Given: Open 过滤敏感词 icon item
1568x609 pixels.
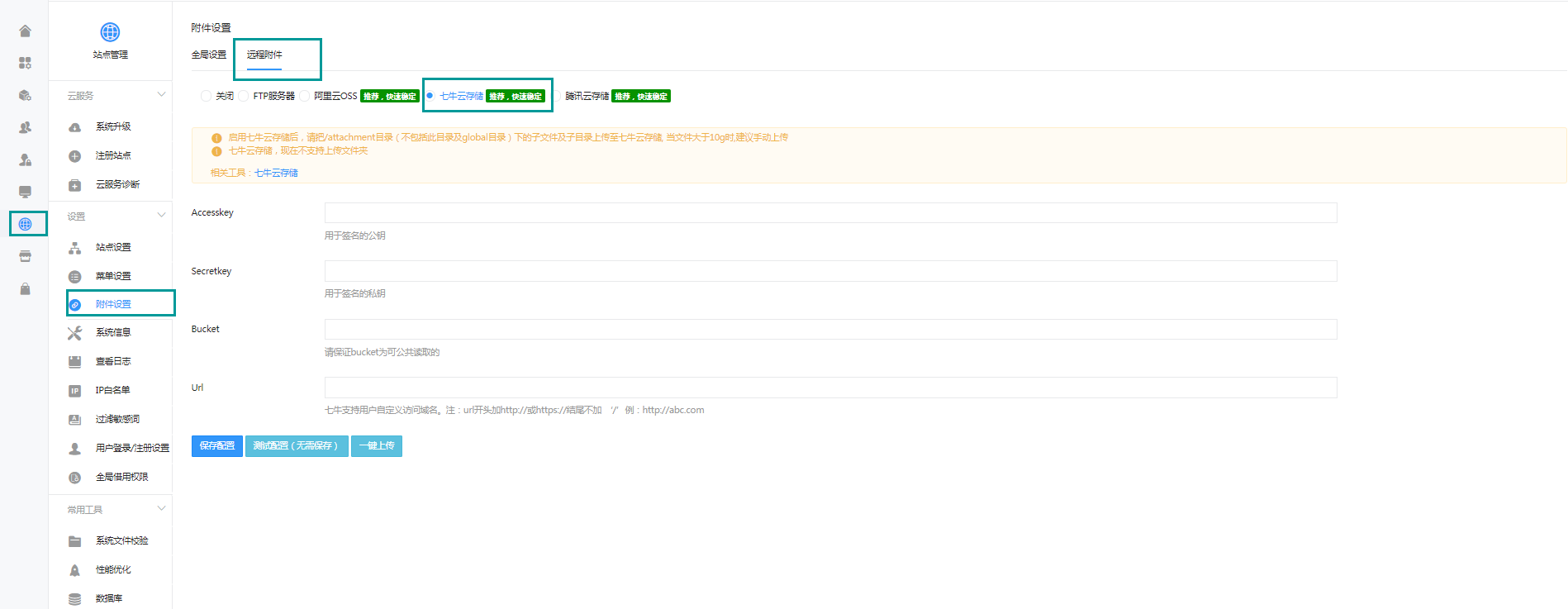Looking at the screenshot, I should coord(74,420).
